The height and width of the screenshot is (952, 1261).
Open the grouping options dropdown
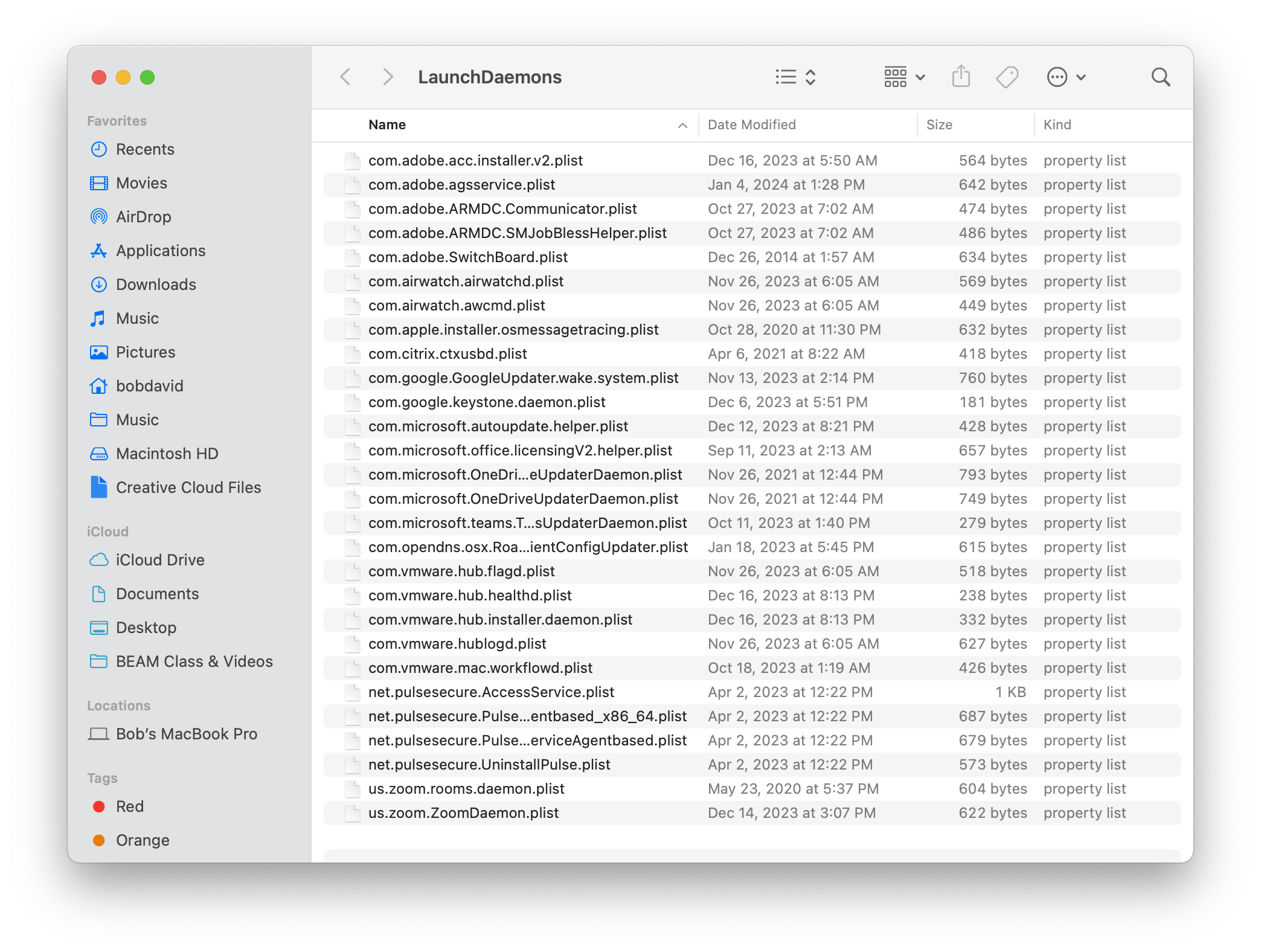click(x=903, y=77)
